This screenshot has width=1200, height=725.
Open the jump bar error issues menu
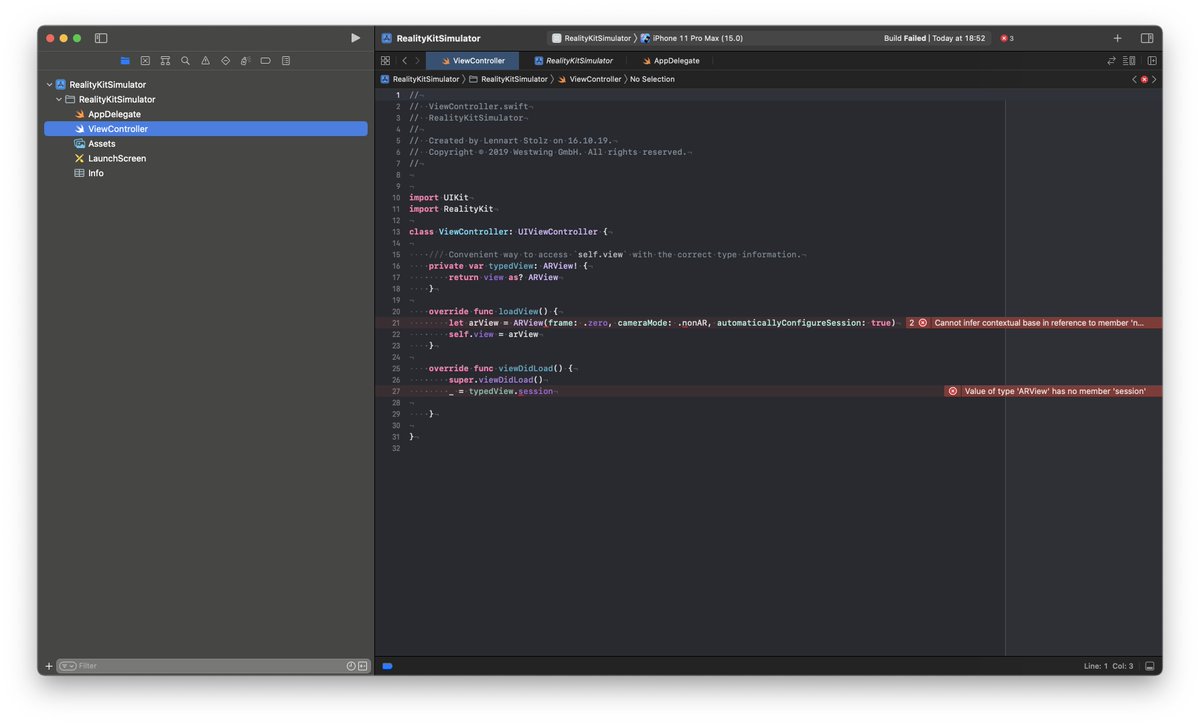pos(1144,79)
